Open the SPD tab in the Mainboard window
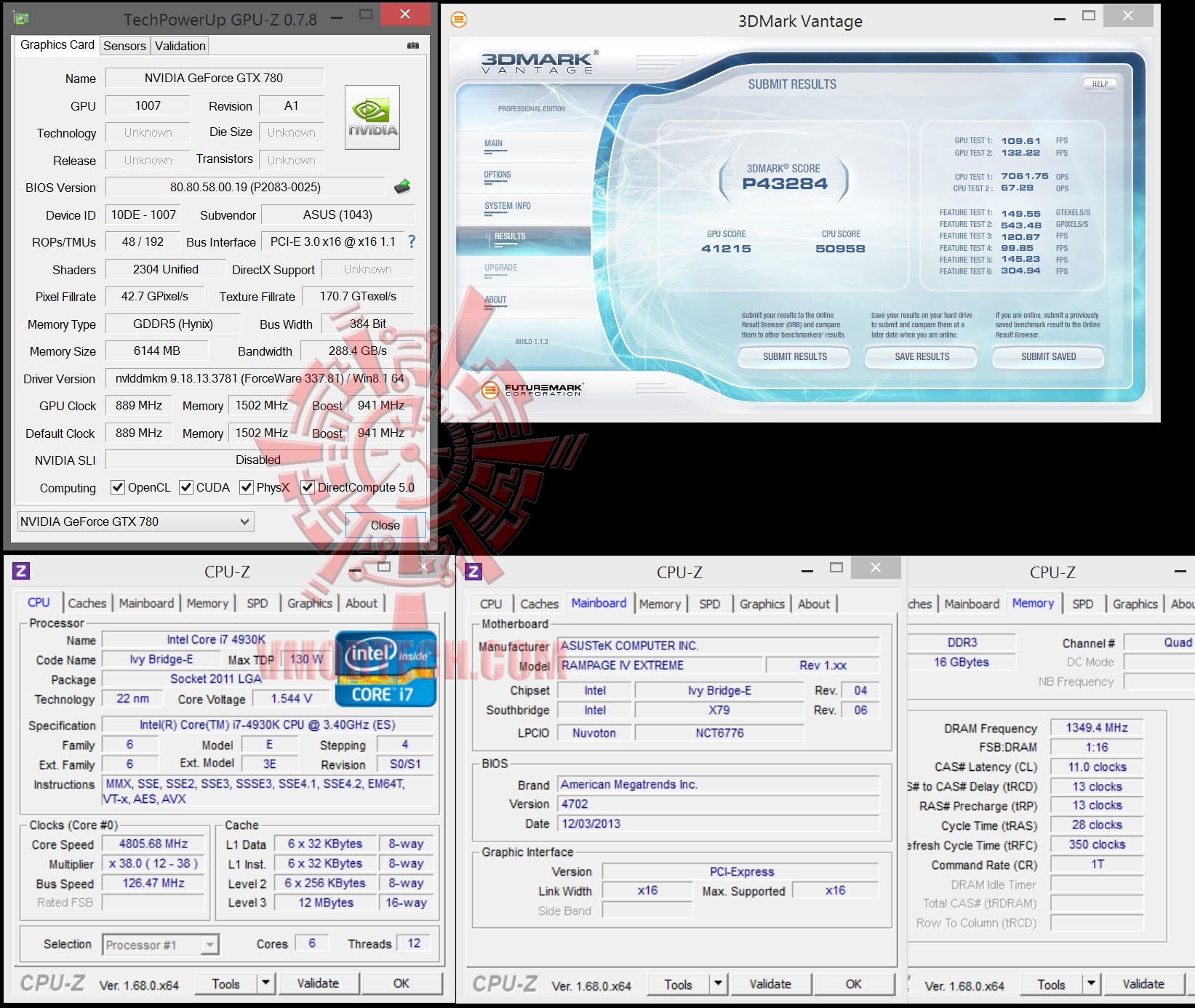1195x1008 pixels. 710,604
